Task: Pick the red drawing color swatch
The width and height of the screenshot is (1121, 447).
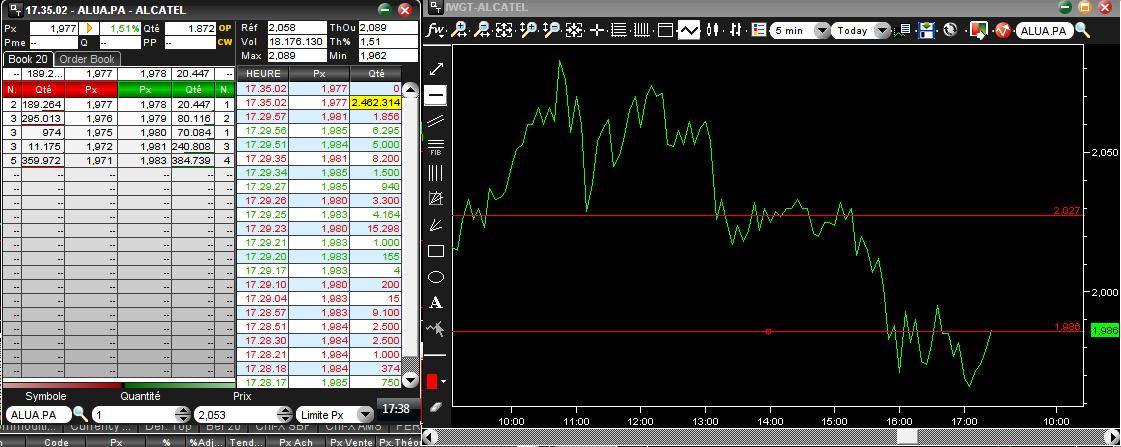Action: pos(432,381)
